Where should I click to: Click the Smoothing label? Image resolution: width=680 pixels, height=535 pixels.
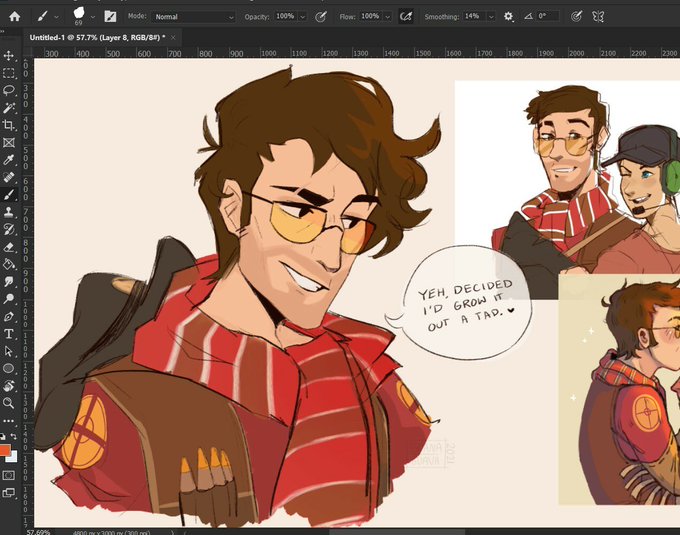click(x=441, y=17)
